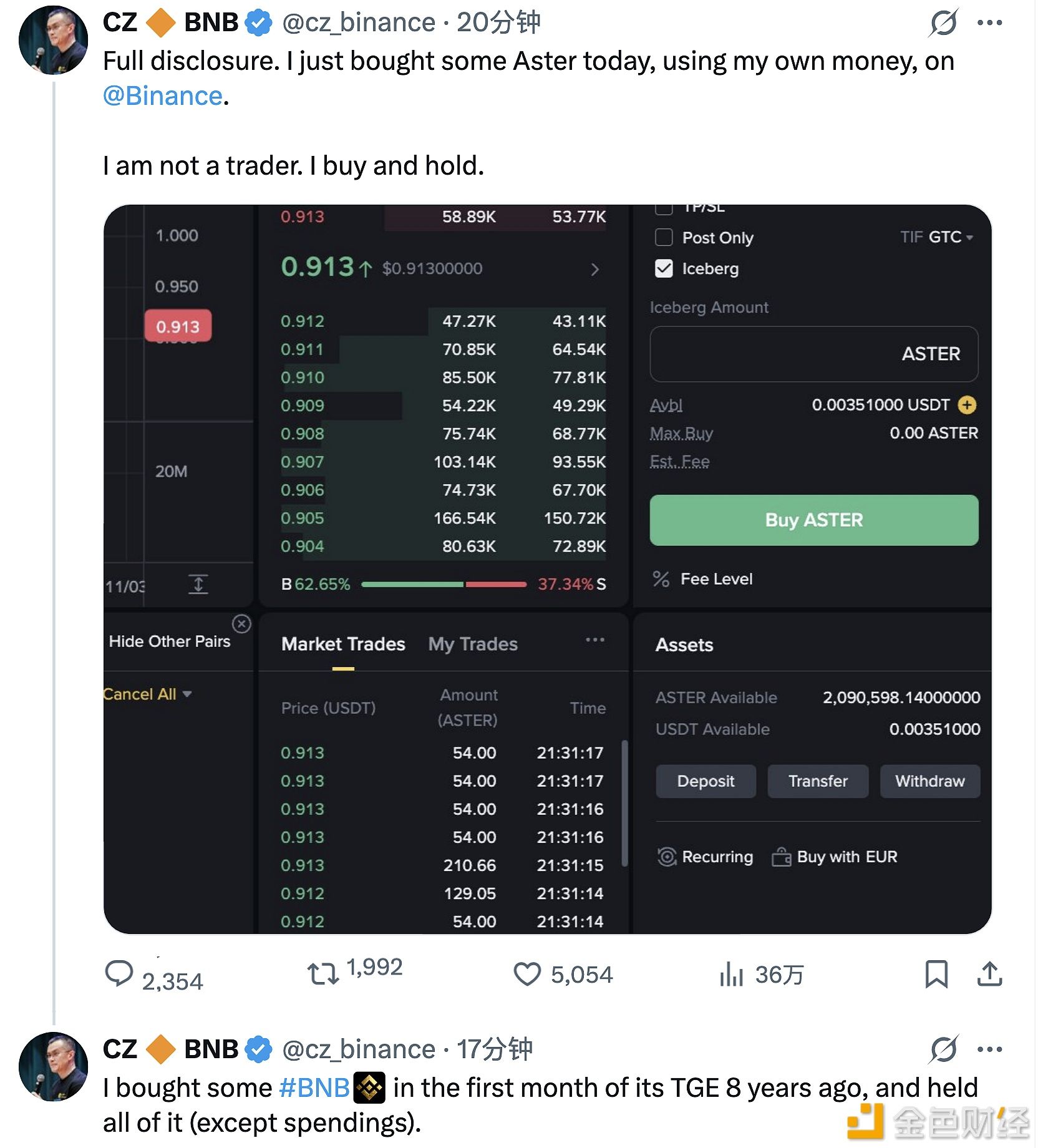The image size is (1038, 1148).
Task: Select the Recurring purchase icon
Action: tap(667, 857)
